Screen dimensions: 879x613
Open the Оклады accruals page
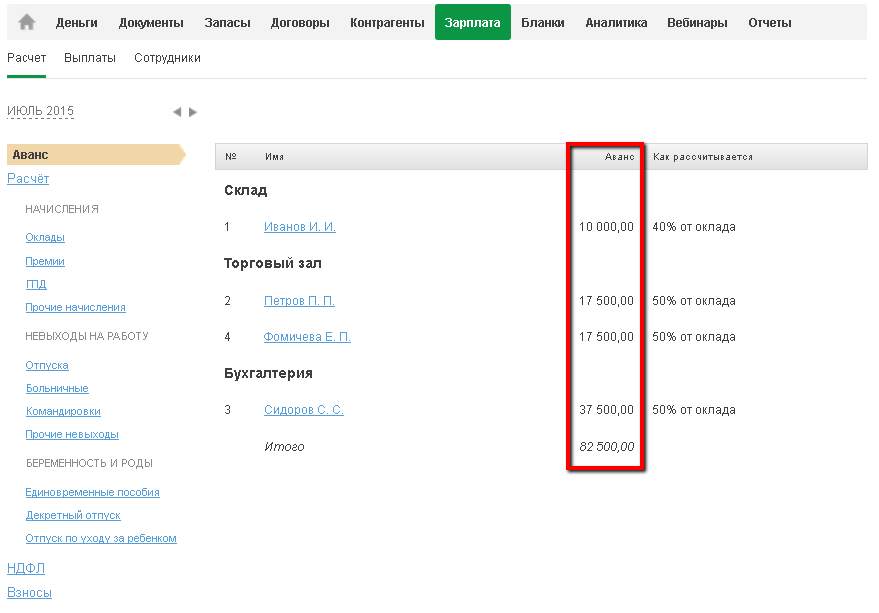point(45,237)
